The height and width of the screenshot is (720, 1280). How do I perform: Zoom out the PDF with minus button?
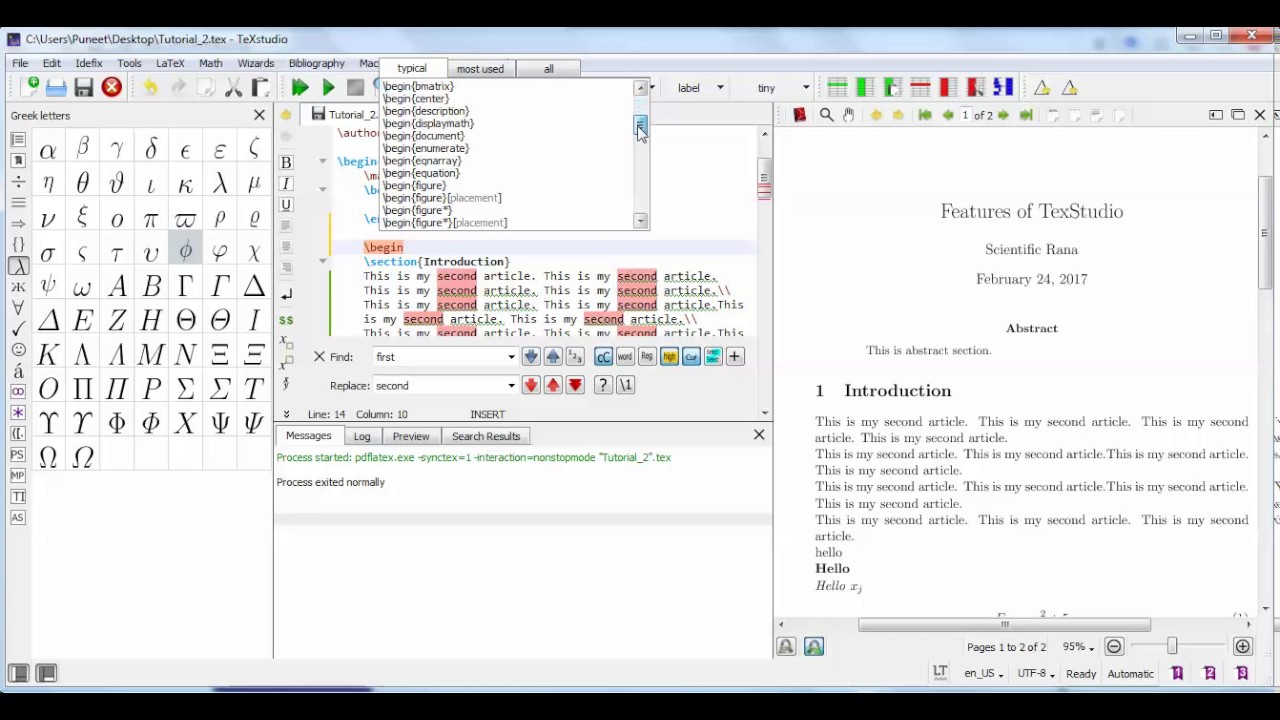[x=1114, y=647]
